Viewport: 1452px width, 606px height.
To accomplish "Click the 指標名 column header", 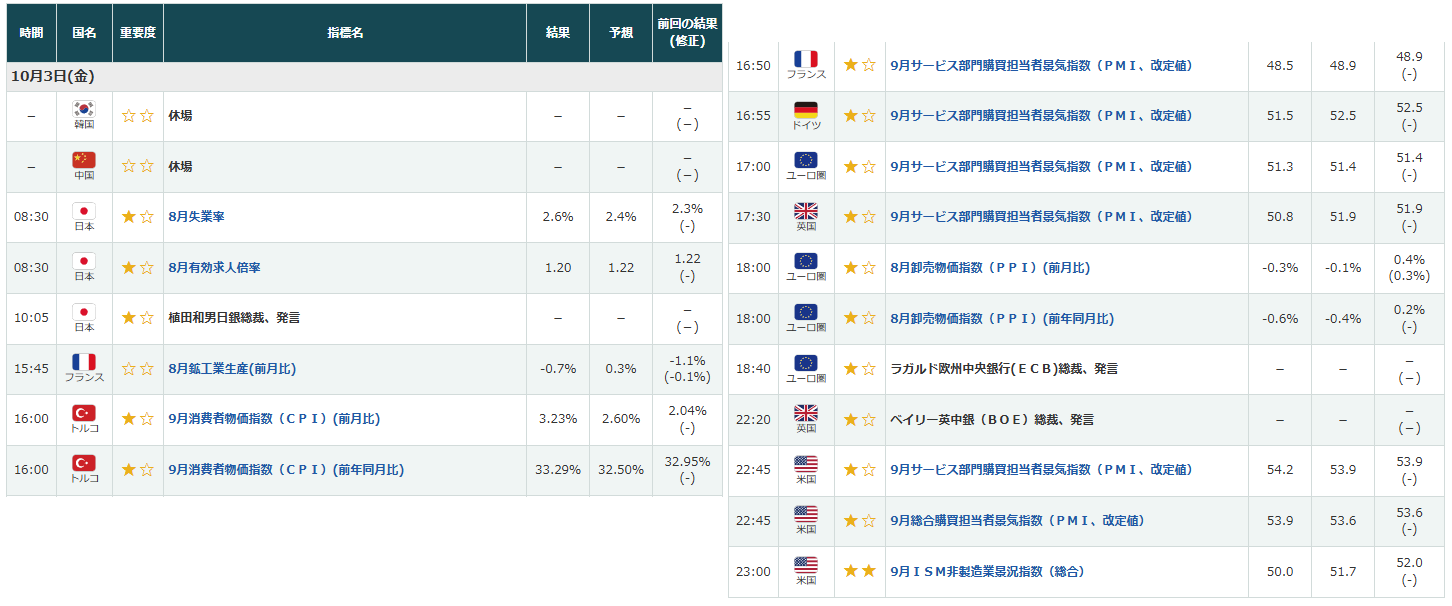I will coord(345,33).
